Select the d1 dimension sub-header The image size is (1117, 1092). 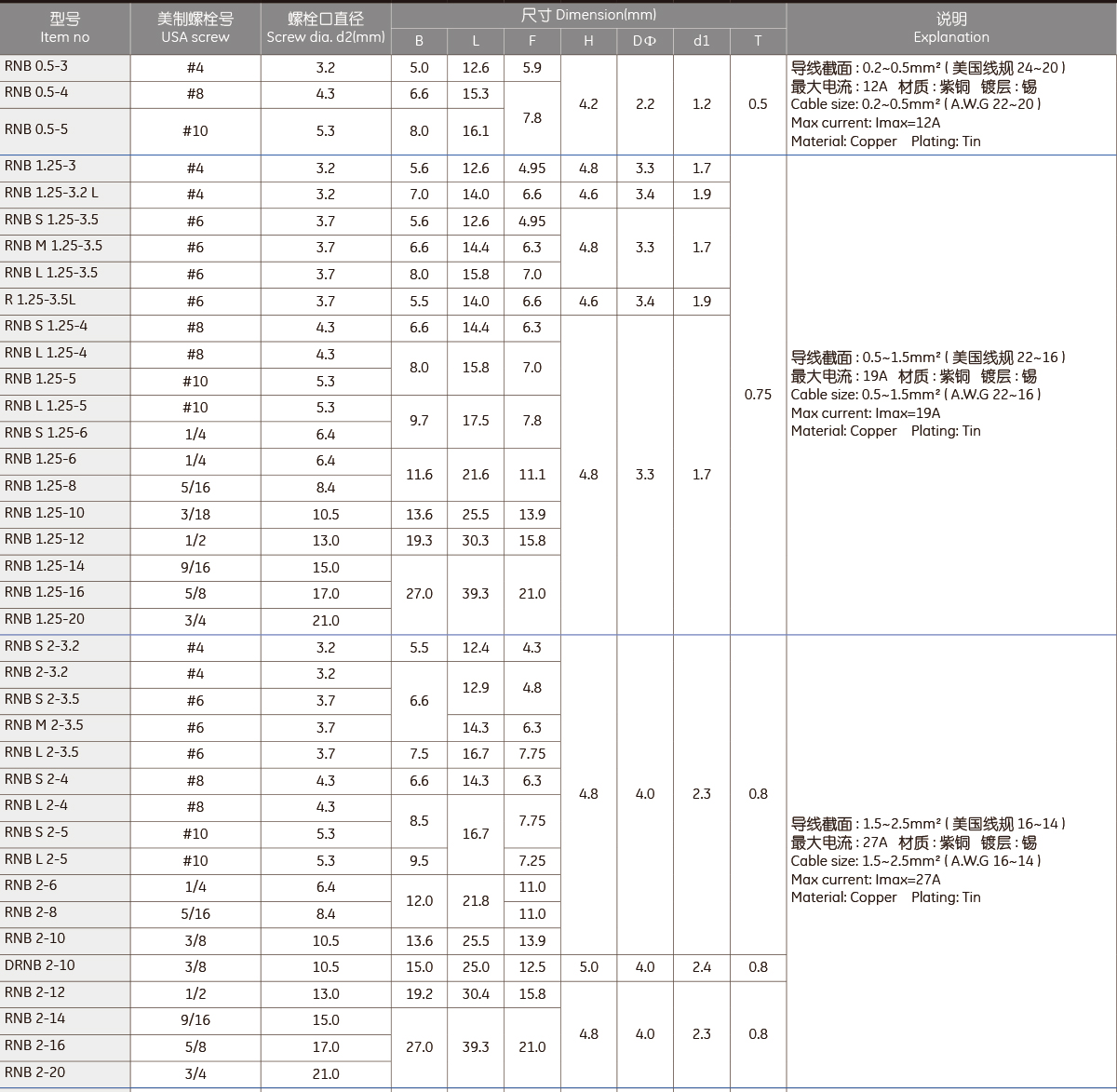[701, 41]
